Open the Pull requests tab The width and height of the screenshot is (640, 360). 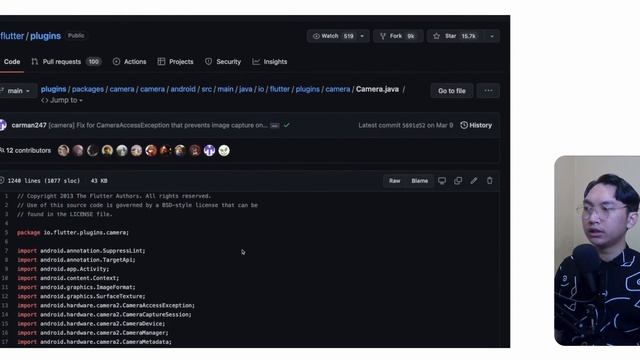66,62
